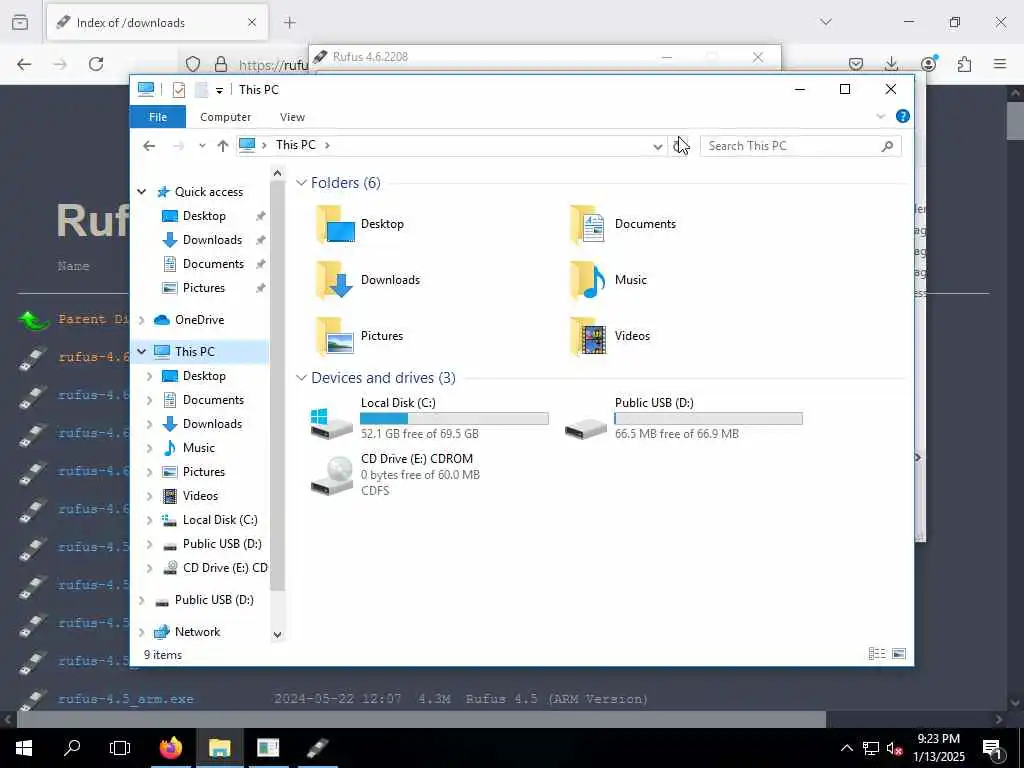Select bottom Public USB (D:) tree entry
Viewport: 1024px width, 768px height.
214,600
